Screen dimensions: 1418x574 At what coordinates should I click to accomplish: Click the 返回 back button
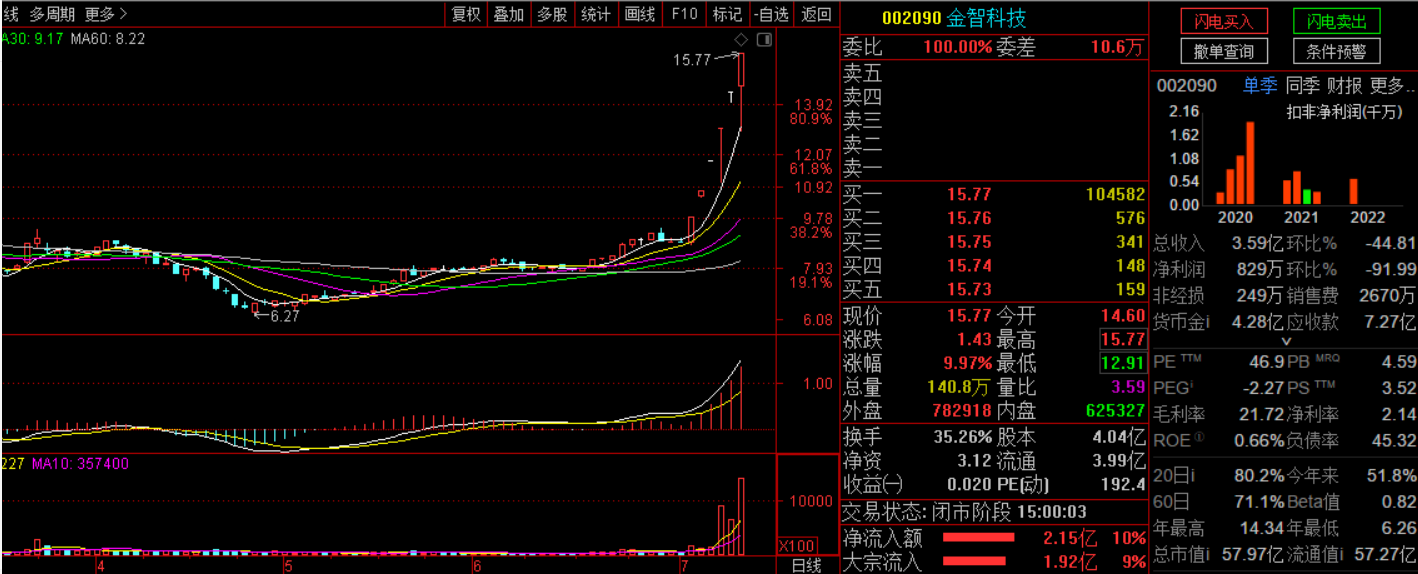(x=816, y=14)
